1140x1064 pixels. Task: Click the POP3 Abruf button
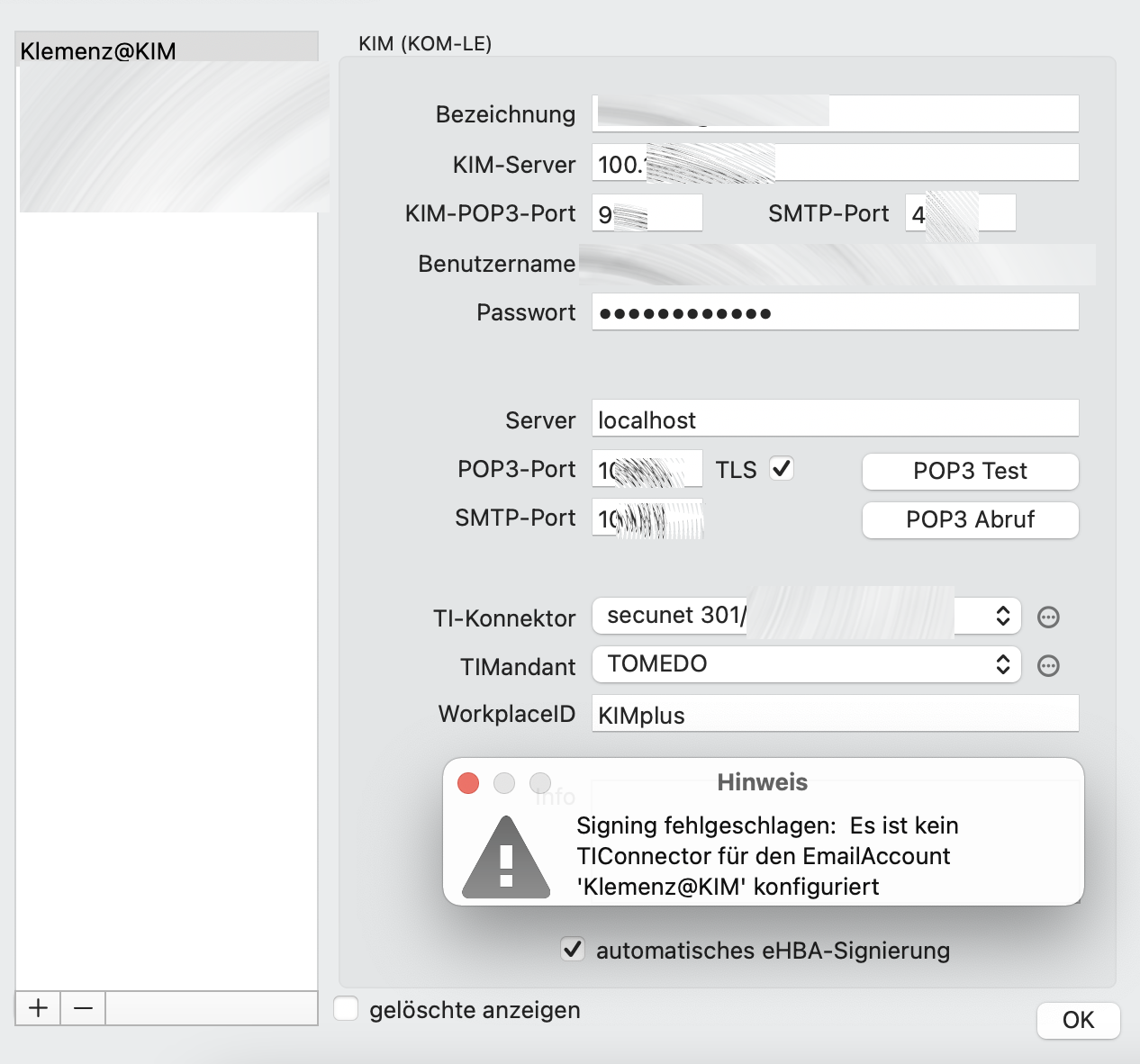970,519
